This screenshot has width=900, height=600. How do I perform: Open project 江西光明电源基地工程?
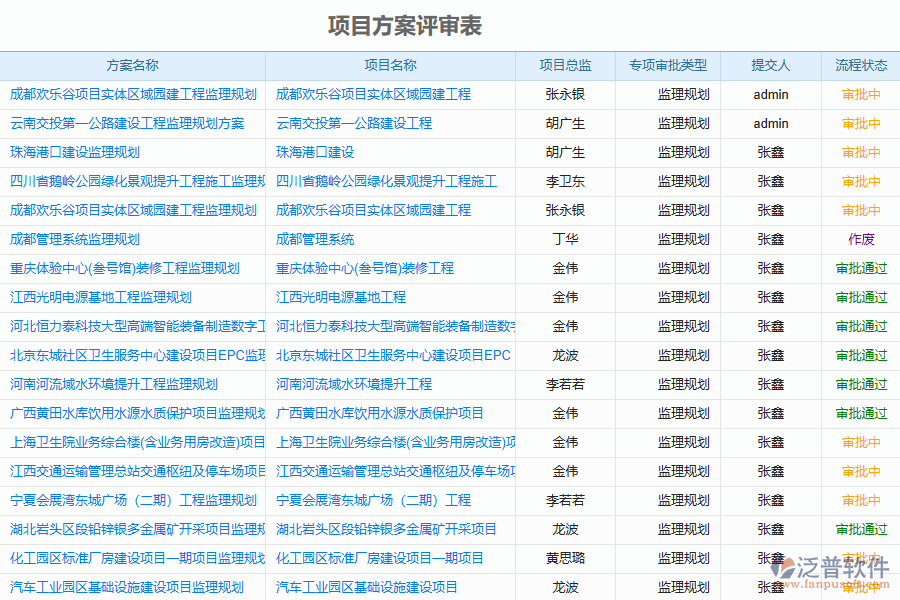click(x=341, y=297)
